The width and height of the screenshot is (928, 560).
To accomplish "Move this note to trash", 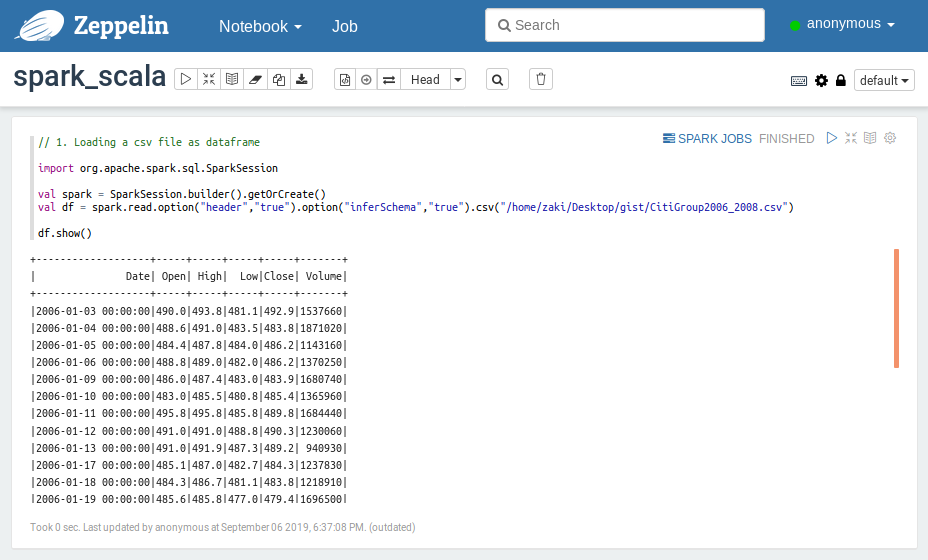I will point(541,79).
